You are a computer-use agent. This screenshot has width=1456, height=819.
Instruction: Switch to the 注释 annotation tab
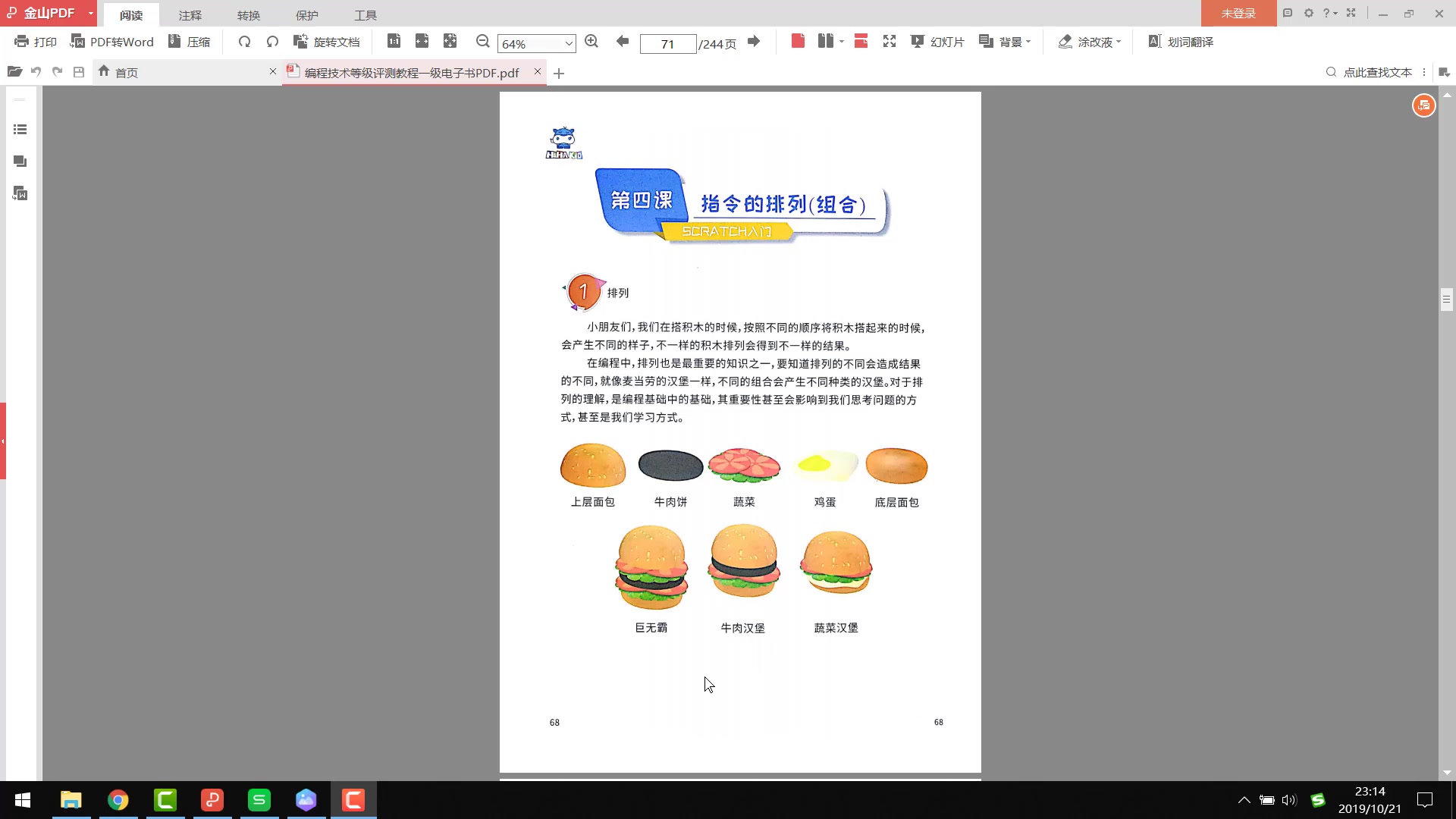pyautogui.click(x=190, y=14)
